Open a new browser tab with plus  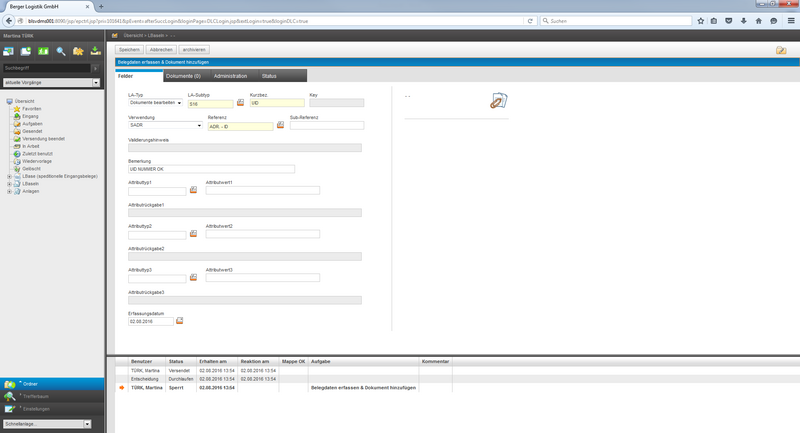coord(101,7)
